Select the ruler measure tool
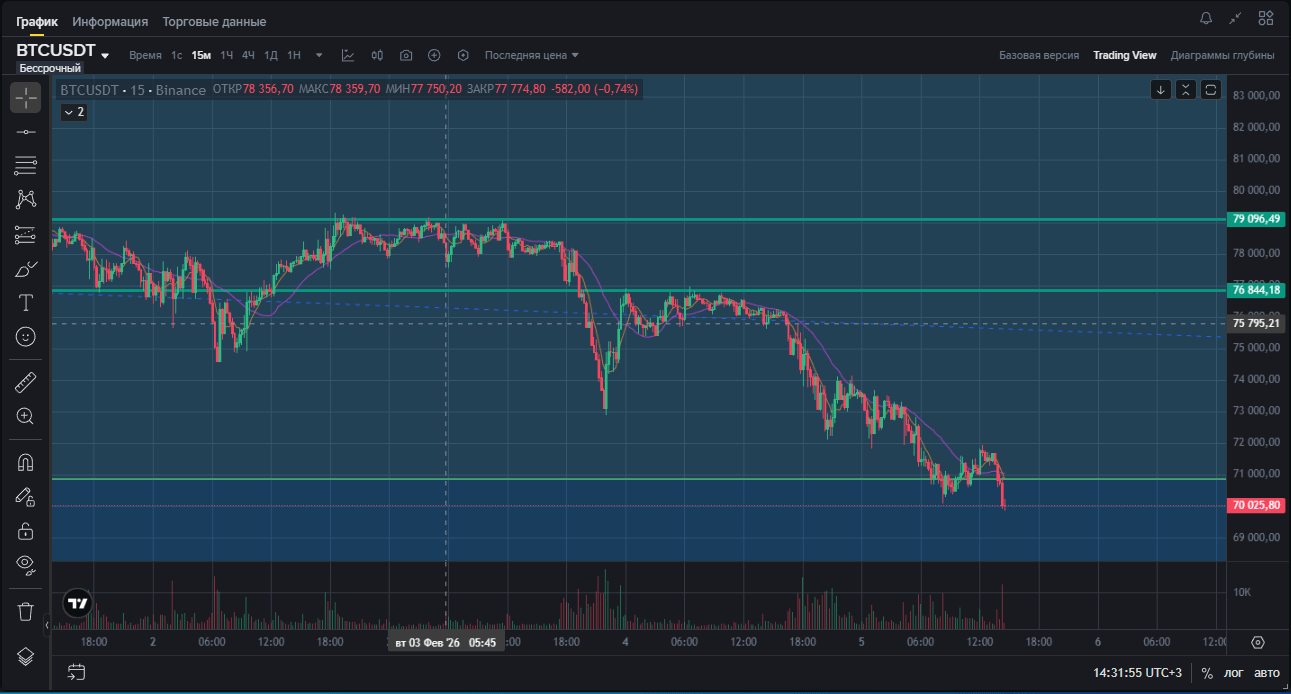 (26, 382)
